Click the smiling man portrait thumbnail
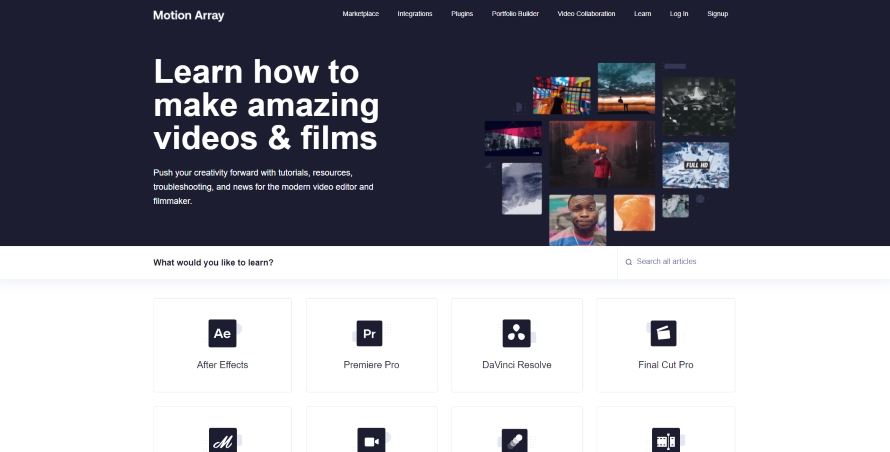Screen dimensions: 890x452 coord(577,220)
